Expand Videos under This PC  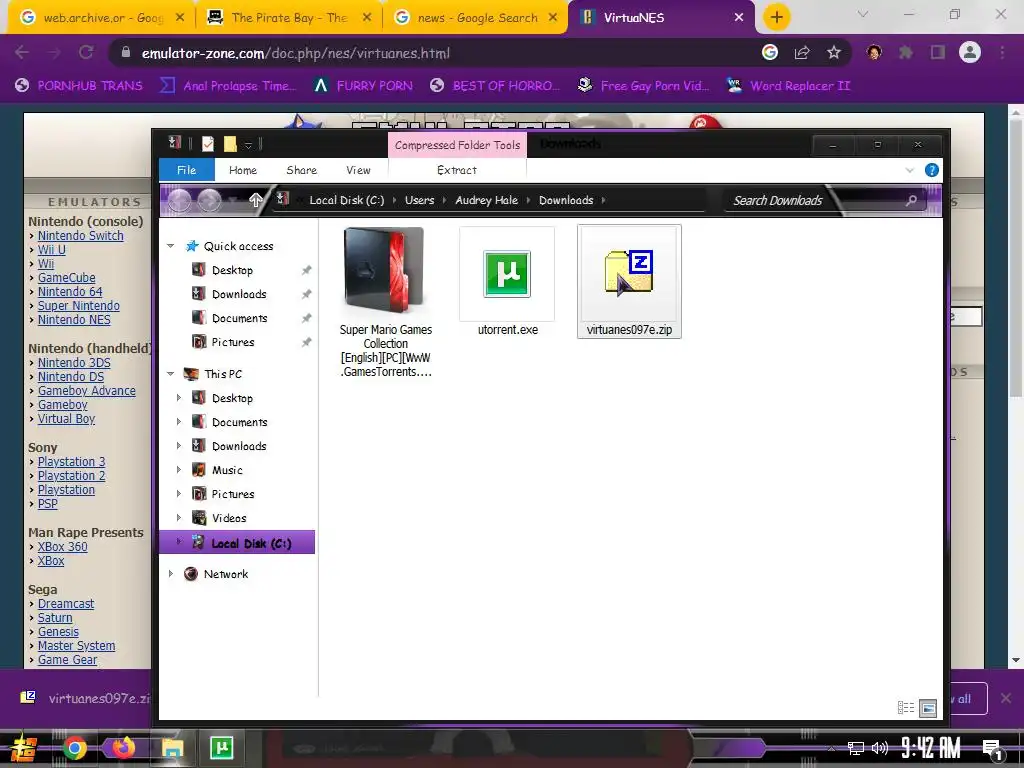(179, 518)
